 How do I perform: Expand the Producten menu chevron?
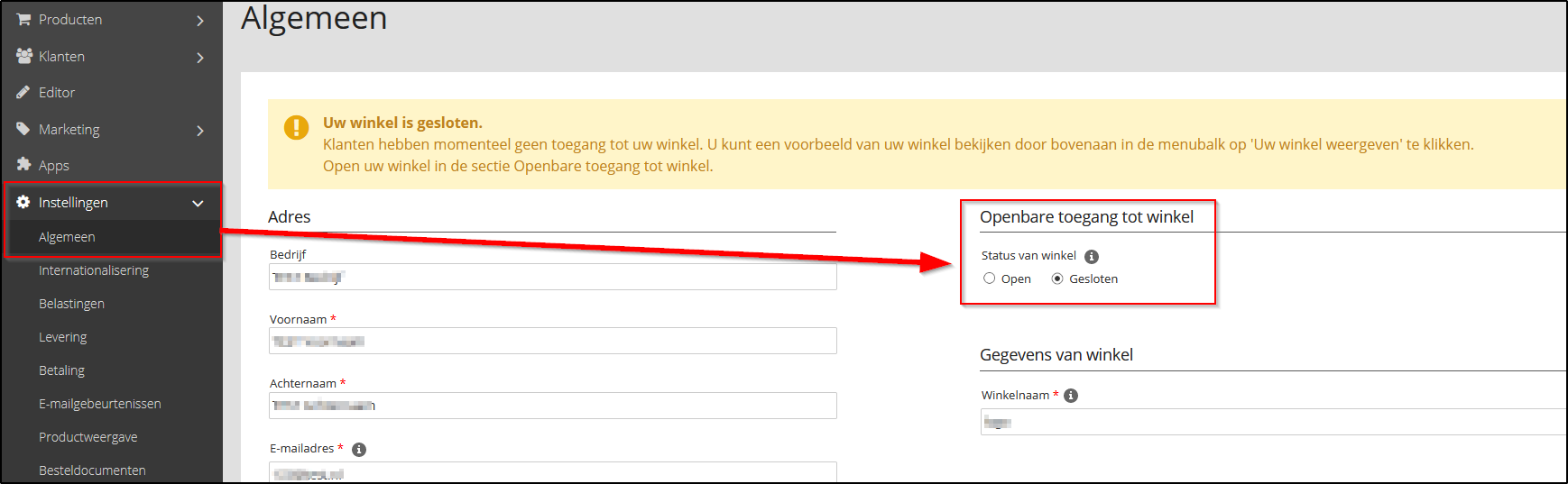[x=200, y=21]
